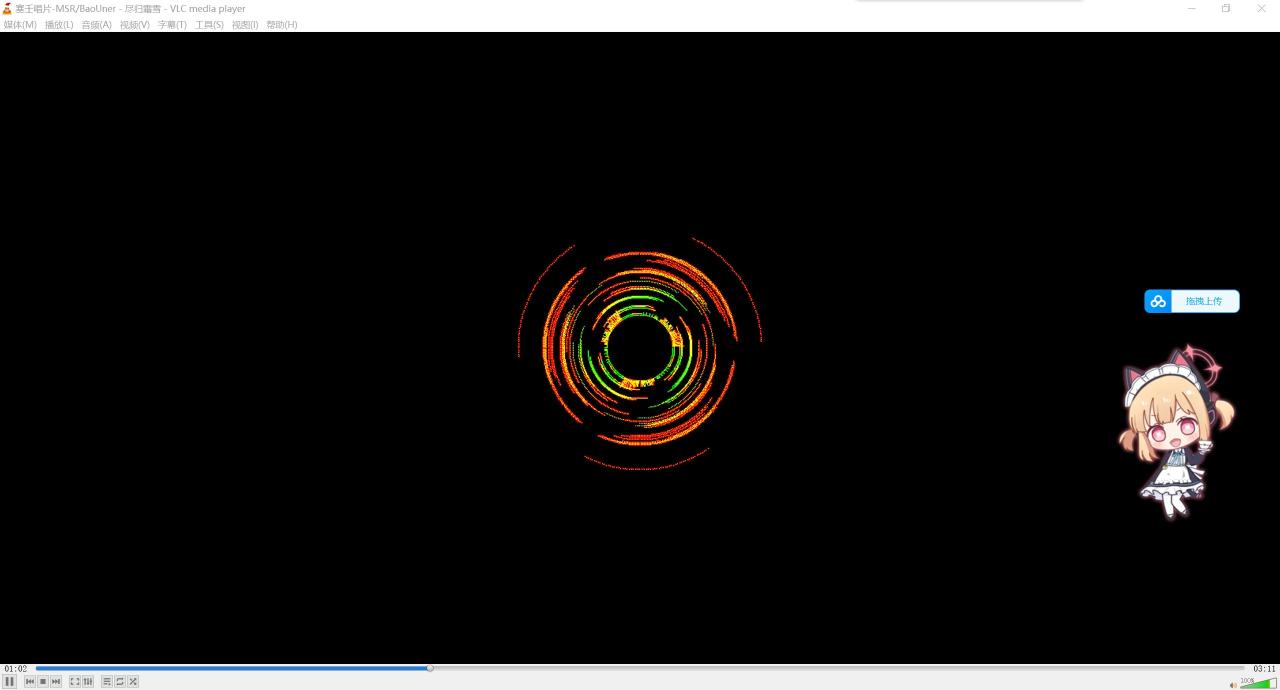
Task: Open extended settings and effects panel
Action: tap(88, 681)
